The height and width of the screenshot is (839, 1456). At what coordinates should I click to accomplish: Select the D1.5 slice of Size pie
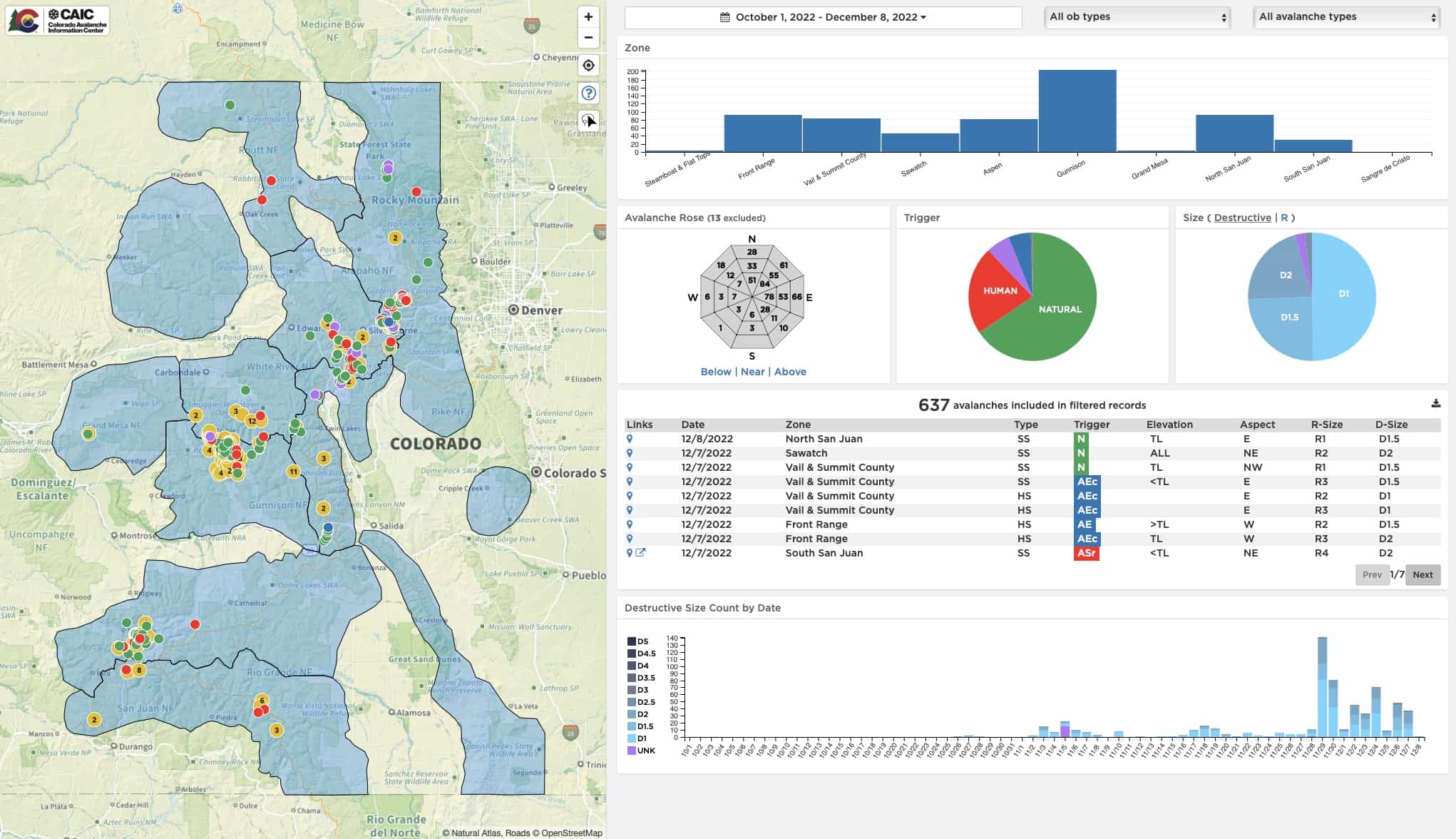pyautogui.click(x=1289, y=317)
